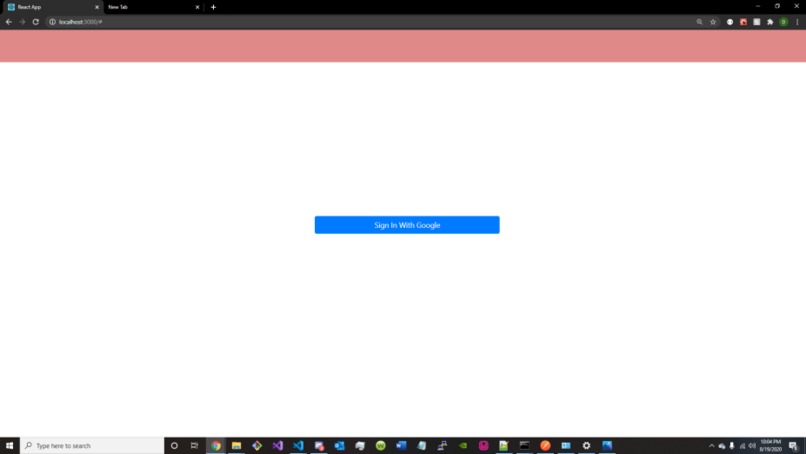This screenshot has width=806, height=454.
Task: Open the volume control in tray
Action: point(752,446)
